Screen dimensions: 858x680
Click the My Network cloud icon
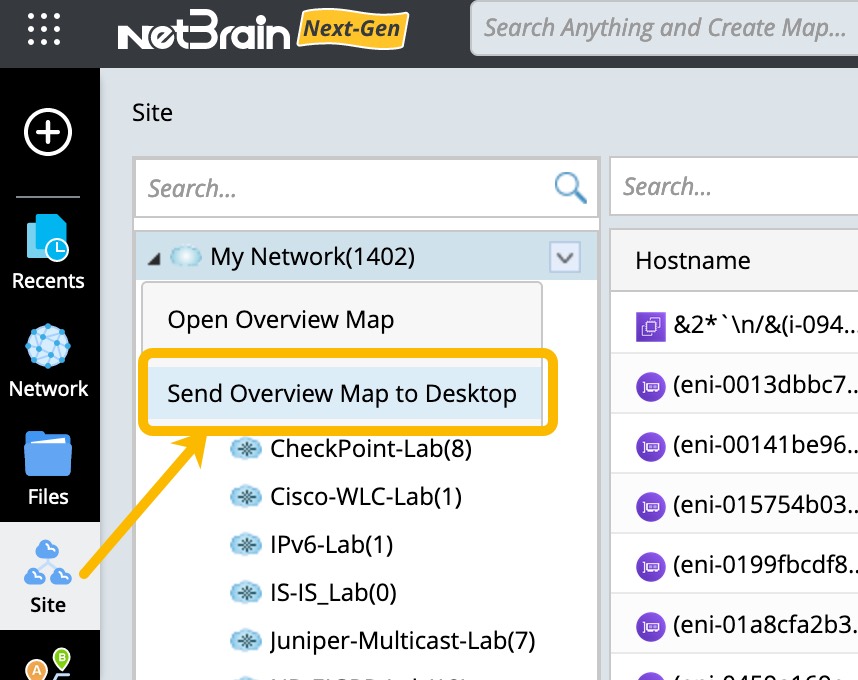(186, 257)
